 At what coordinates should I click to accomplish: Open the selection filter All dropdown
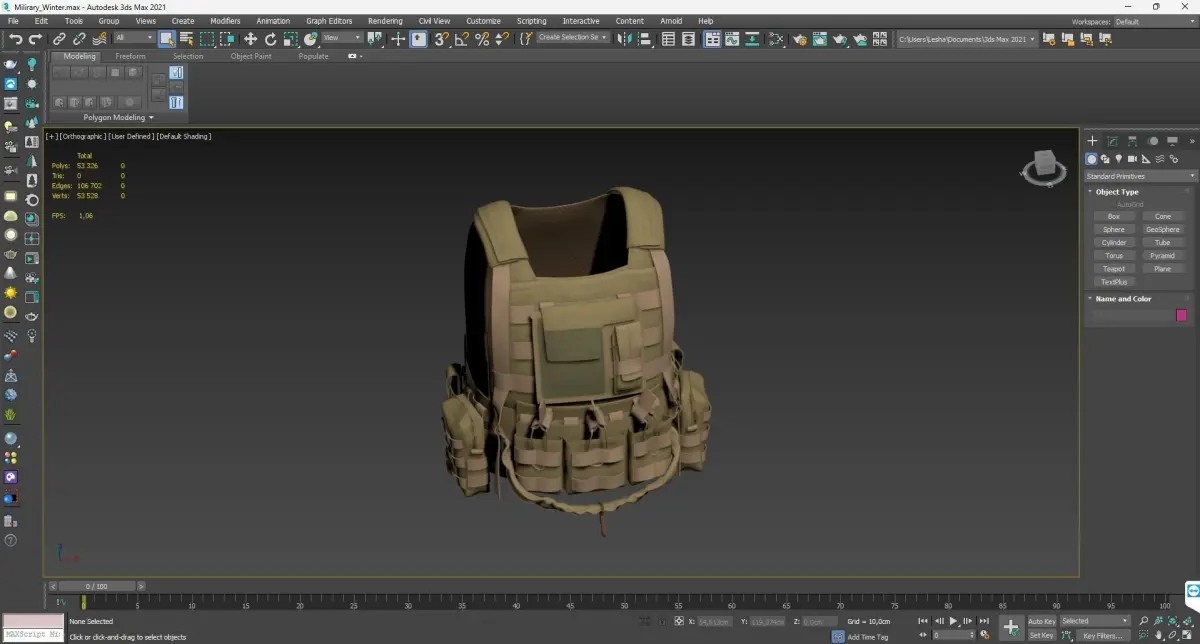click(x=133, y=38)
